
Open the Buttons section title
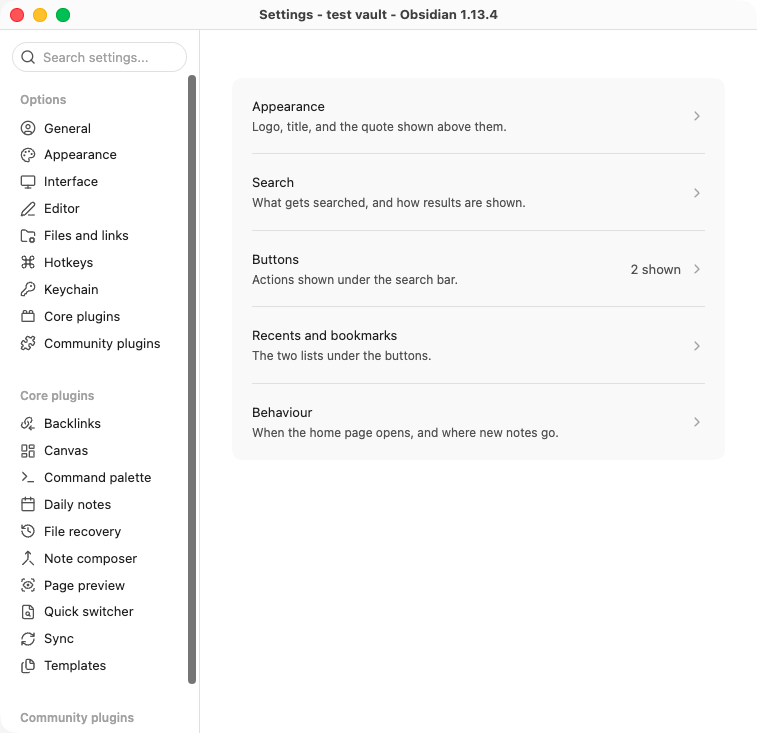pos(275,259)
